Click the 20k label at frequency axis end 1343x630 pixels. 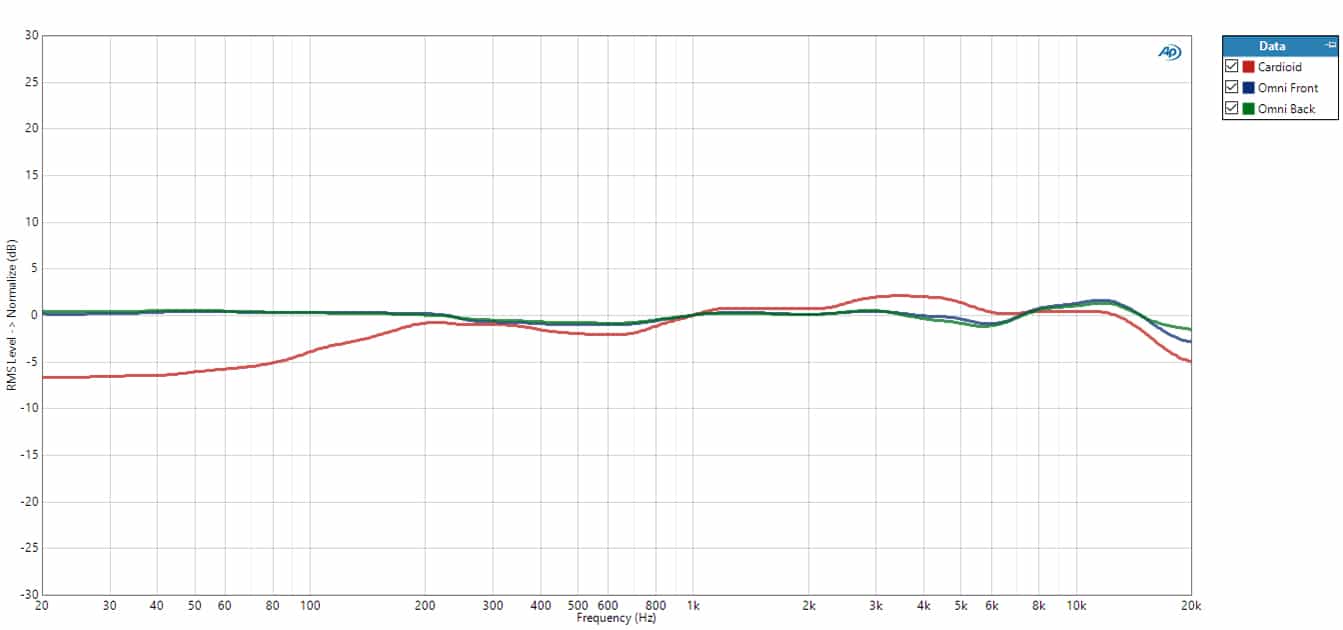point(1190,606)
